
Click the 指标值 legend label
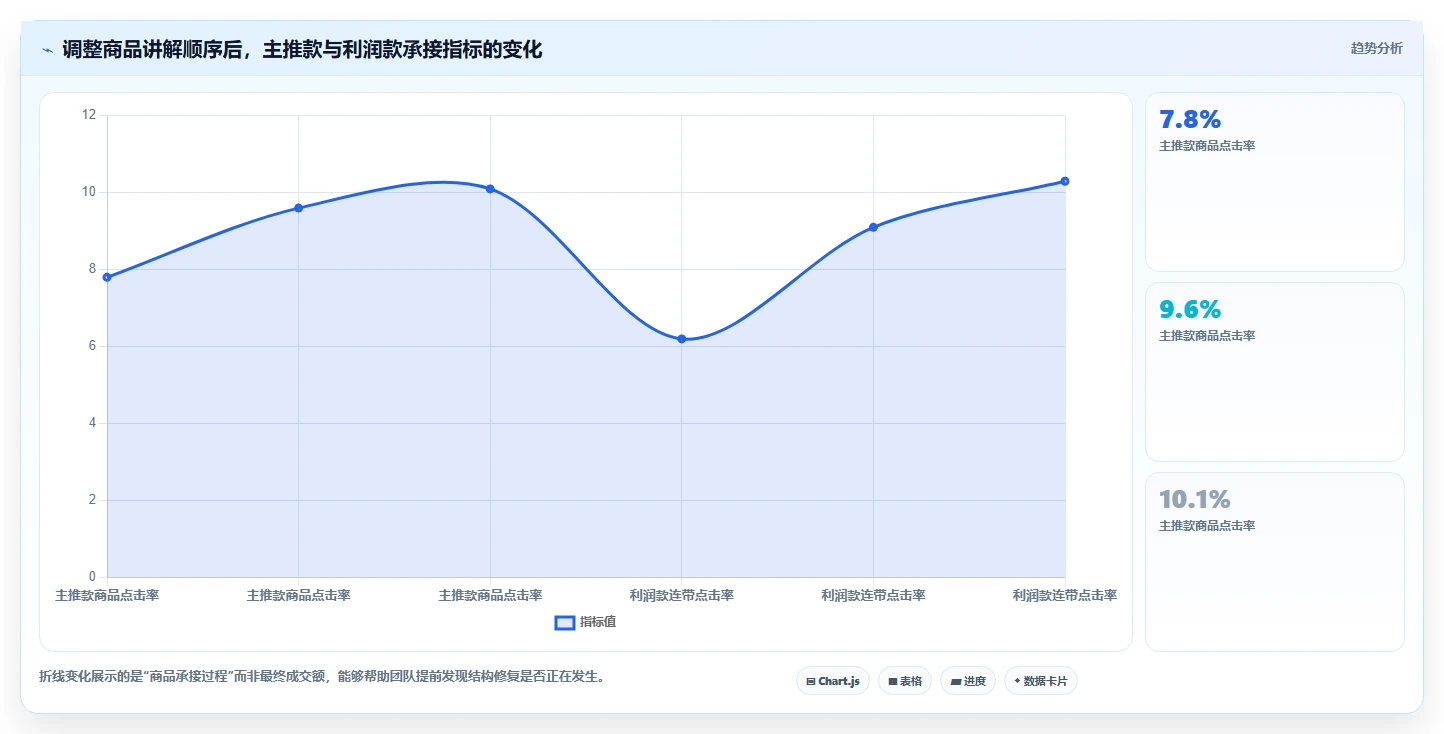pos(598,622)
